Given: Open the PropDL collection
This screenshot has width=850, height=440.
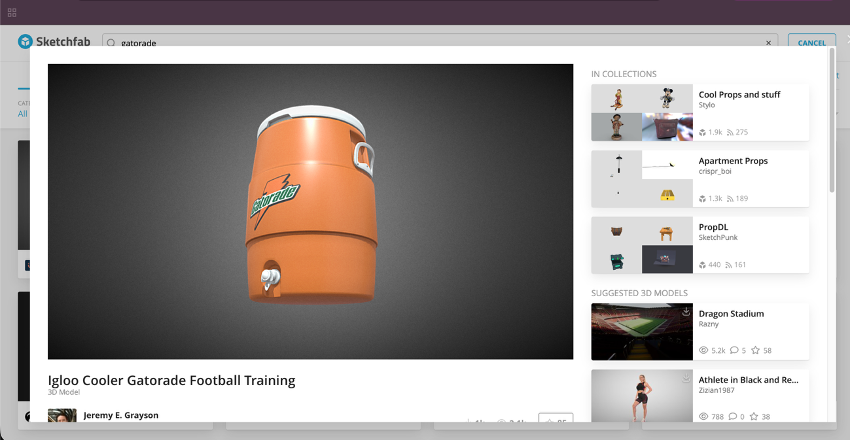Looking at the screenshot, I should (713, 227).
